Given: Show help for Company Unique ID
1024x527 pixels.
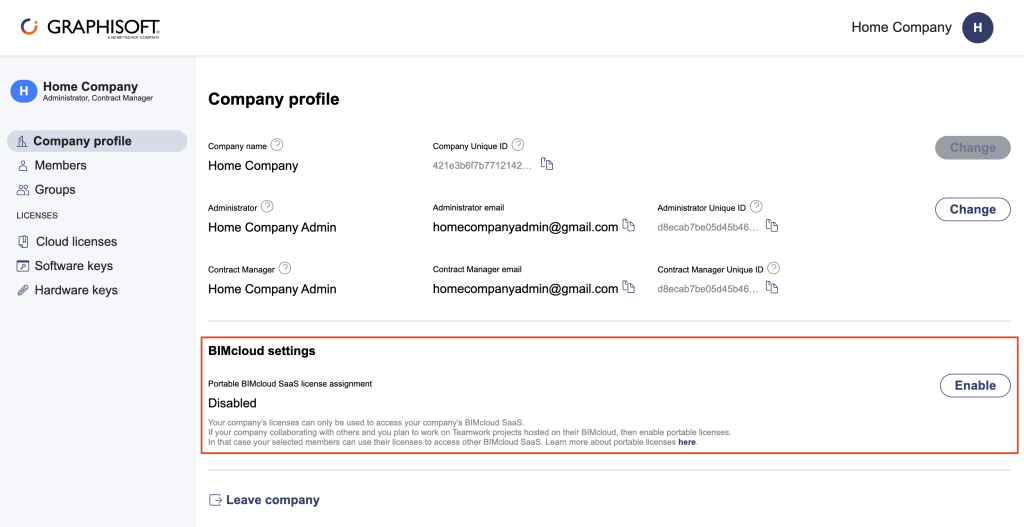Looking at the screenshot, I should (518, 146).
